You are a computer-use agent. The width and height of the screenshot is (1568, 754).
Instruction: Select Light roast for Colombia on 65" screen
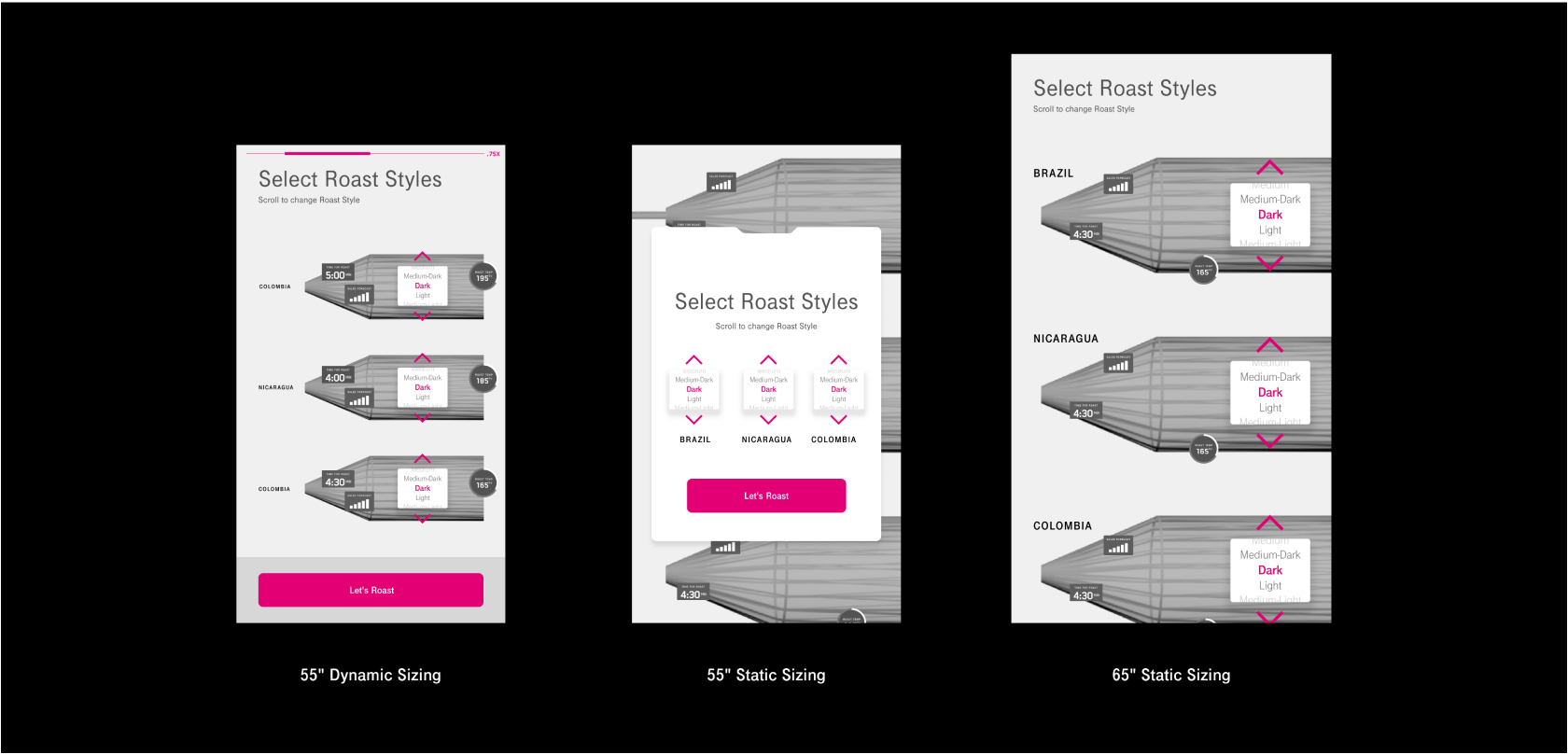coord(1269,585)
